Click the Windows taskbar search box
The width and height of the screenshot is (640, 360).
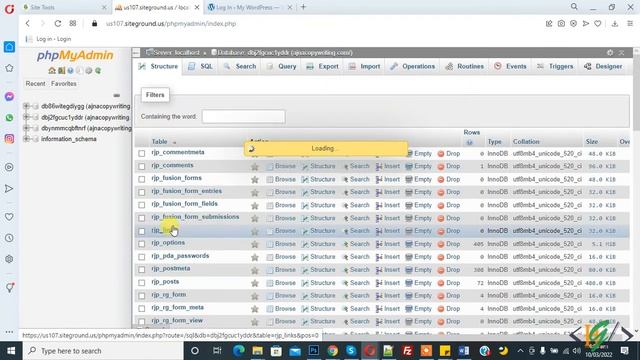pos(103,351)
